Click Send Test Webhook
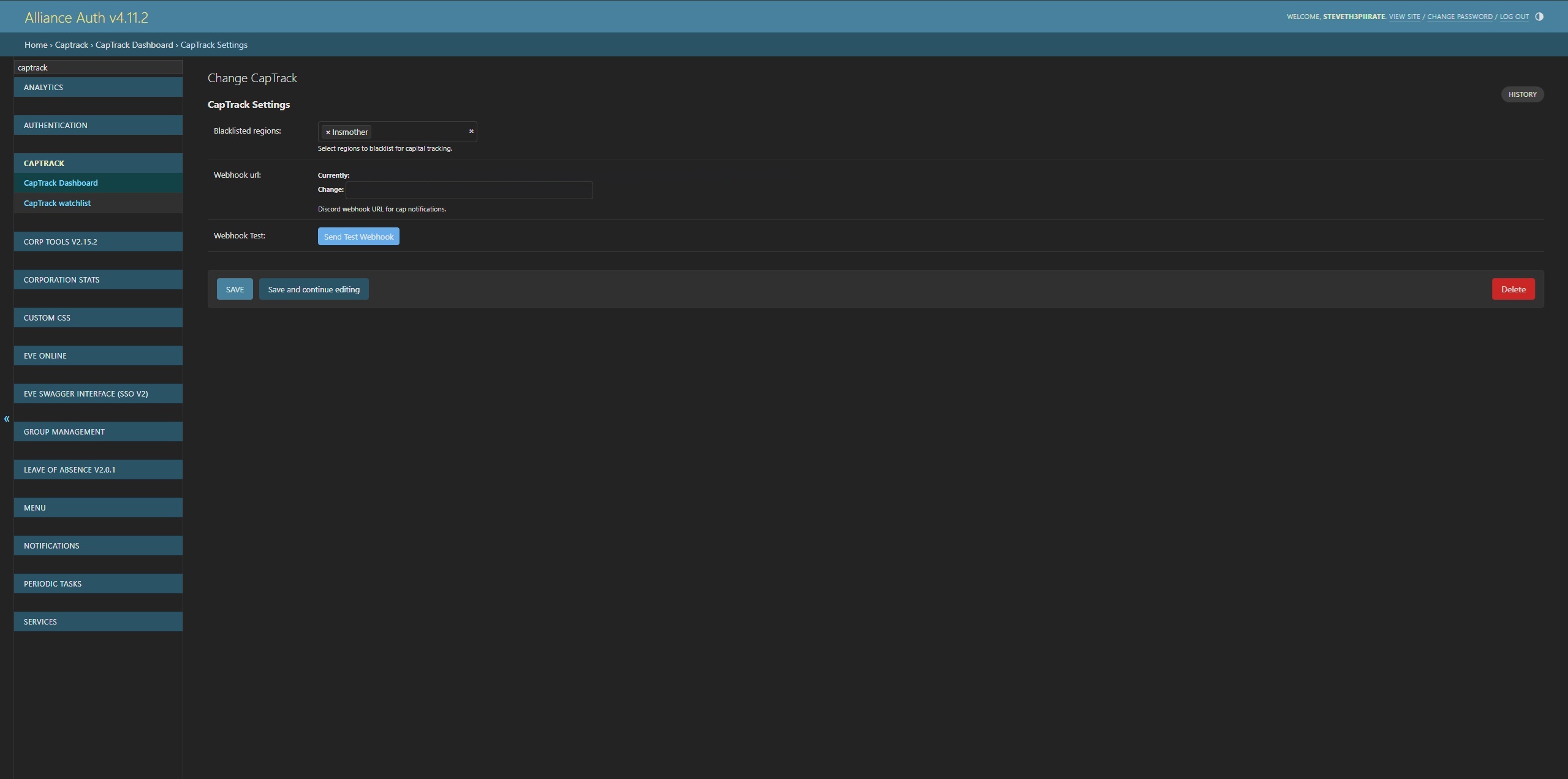This screenshot has height=779, width=1568. tap(358, 236)
